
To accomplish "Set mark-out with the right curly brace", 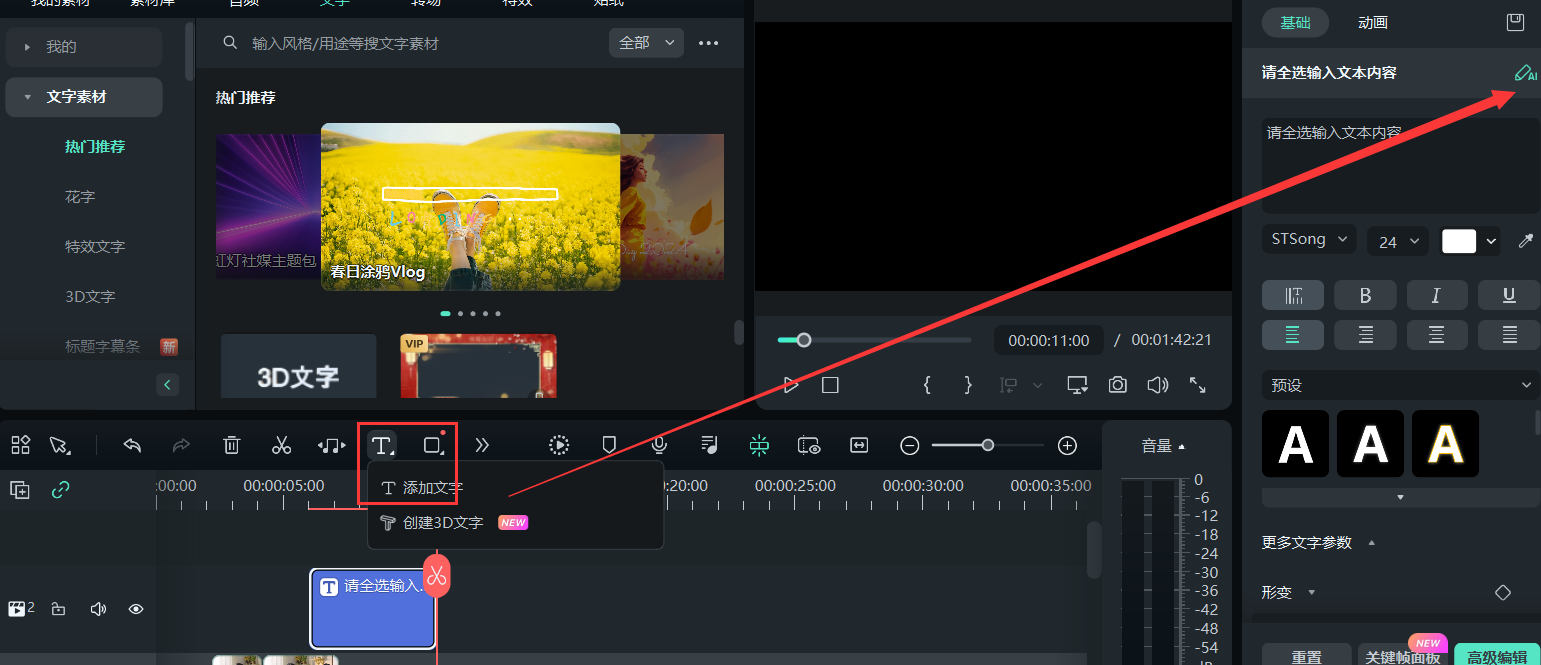I will point(968,385).
